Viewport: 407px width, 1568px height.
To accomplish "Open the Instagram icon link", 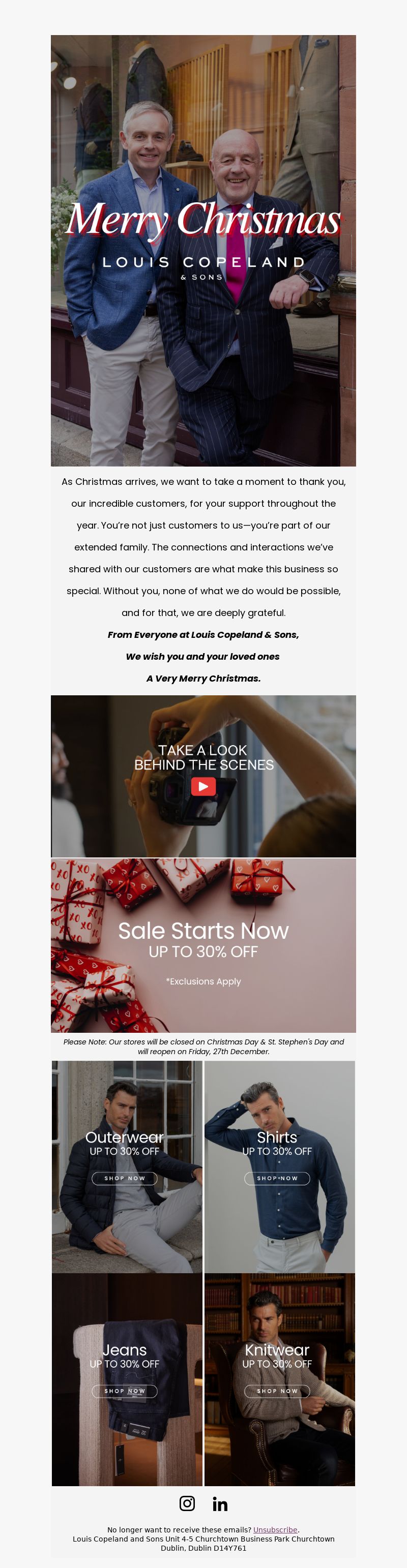I will [187, 1503].
